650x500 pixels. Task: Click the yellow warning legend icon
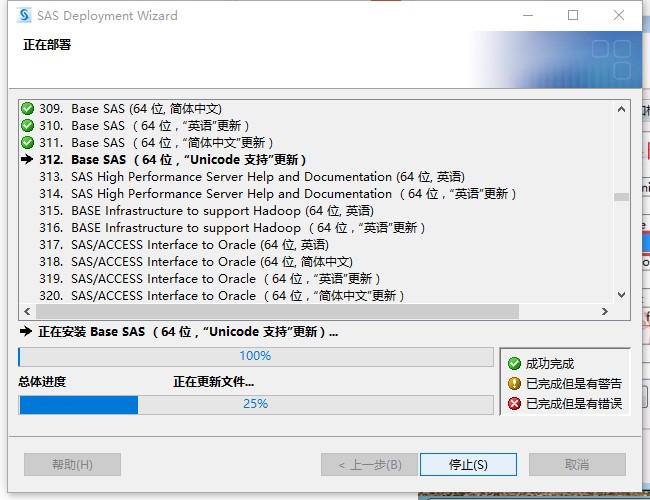[514, 383]
